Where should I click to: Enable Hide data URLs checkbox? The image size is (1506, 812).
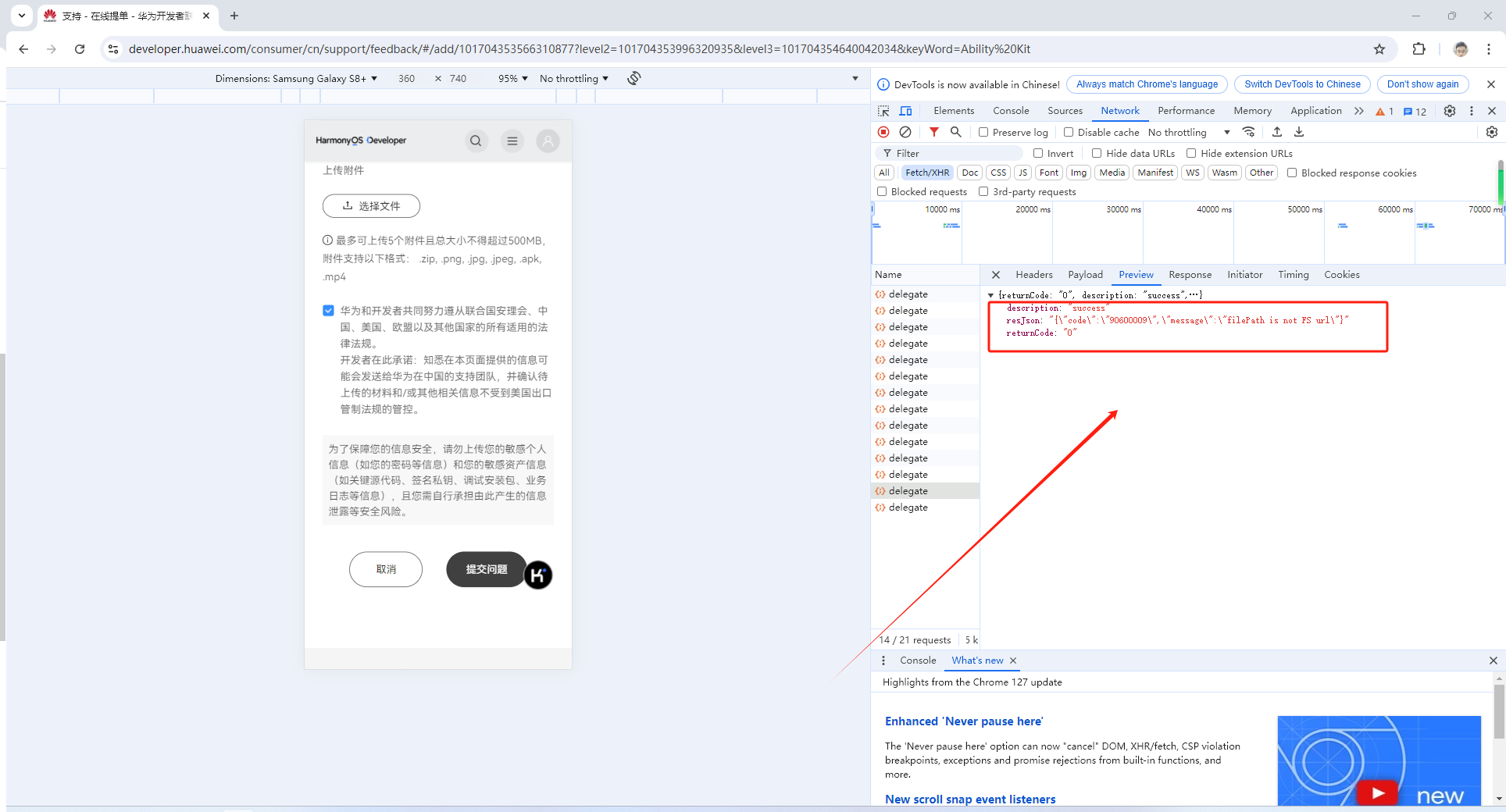(1097, 153)
